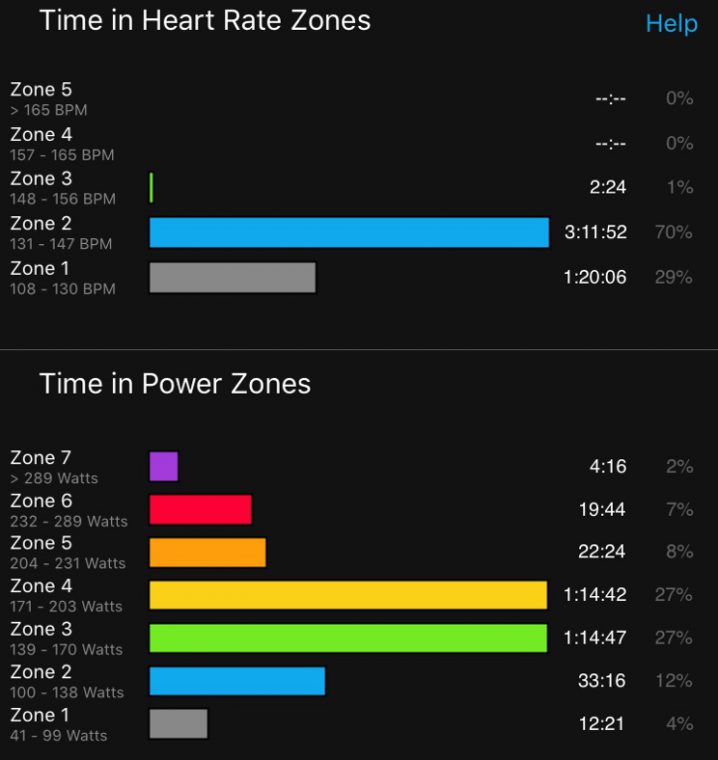
Task: Open the Help link
Action: click(x=671, y=24)
